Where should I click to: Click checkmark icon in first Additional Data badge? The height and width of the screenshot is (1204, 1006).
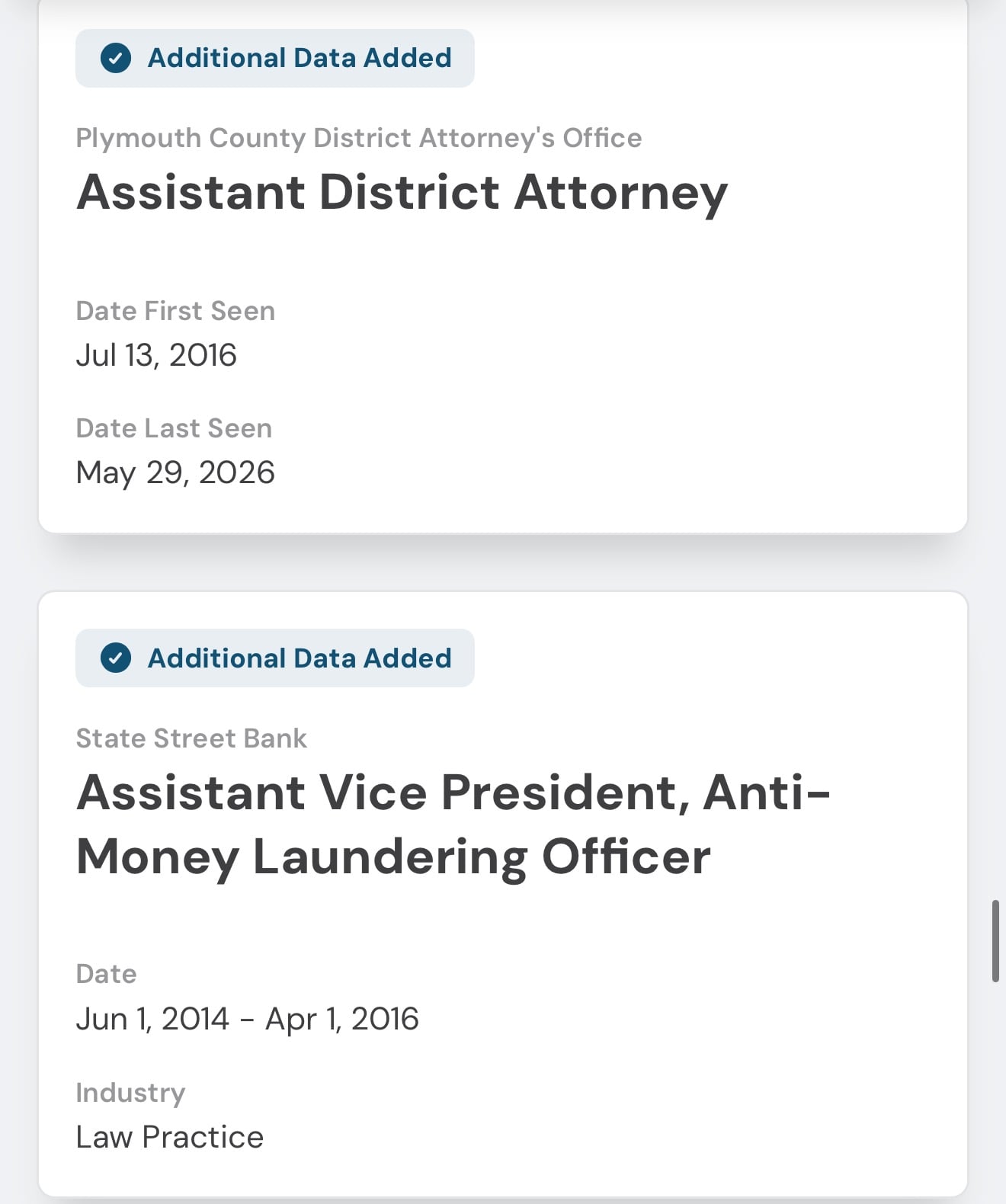[116, 58]
